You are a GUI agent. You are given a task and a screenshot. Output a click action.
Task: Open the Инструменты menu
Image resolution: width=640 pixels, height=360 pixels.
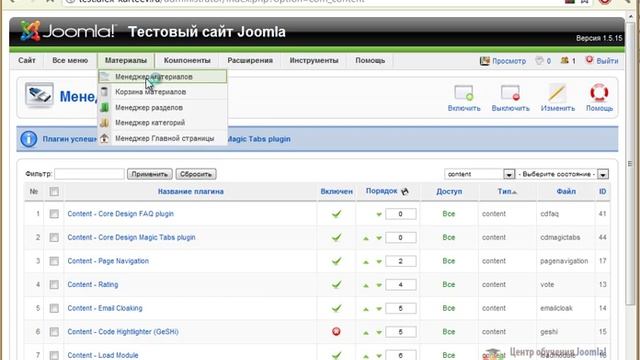(314, 60)
